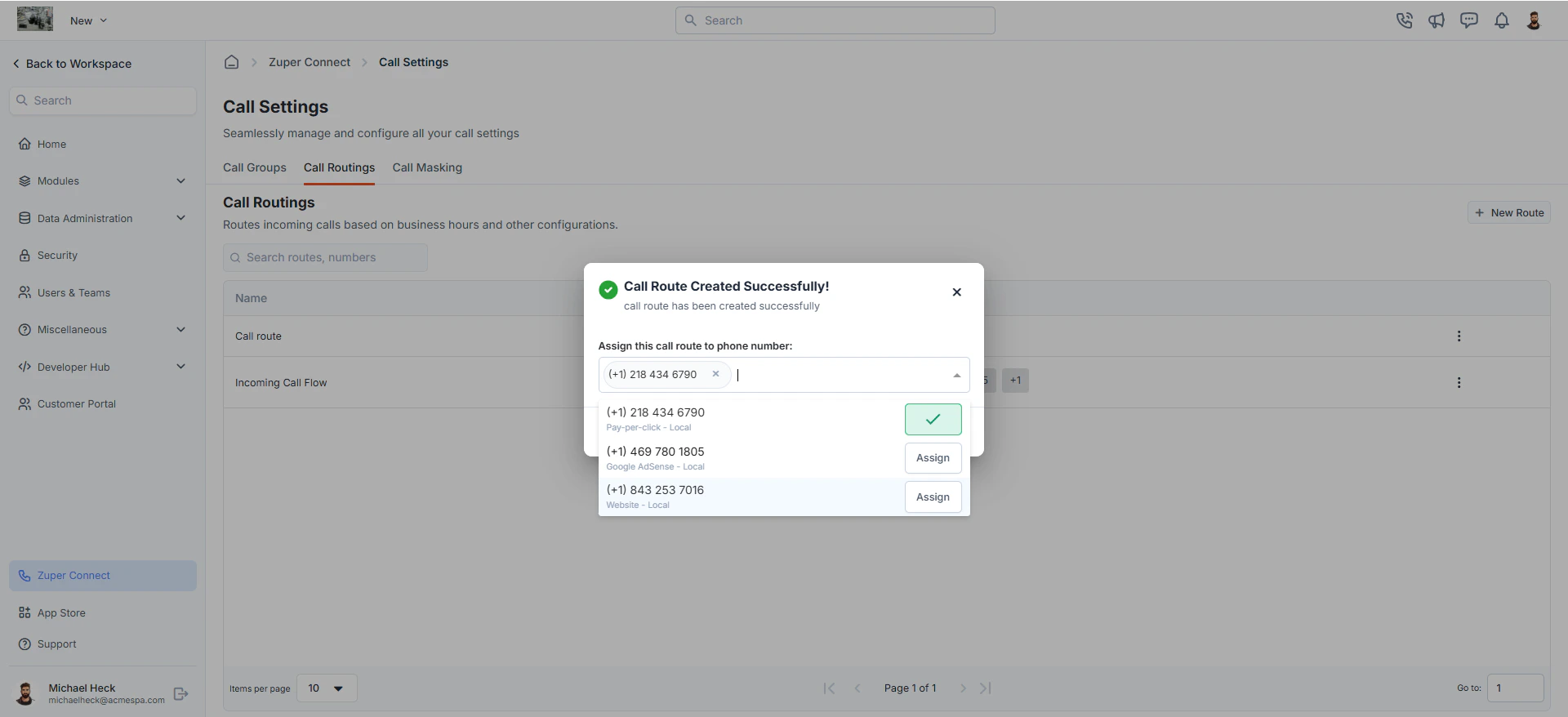Close the success dialog
Viewport: 1568px width, 717px height.
pos(956,292)
